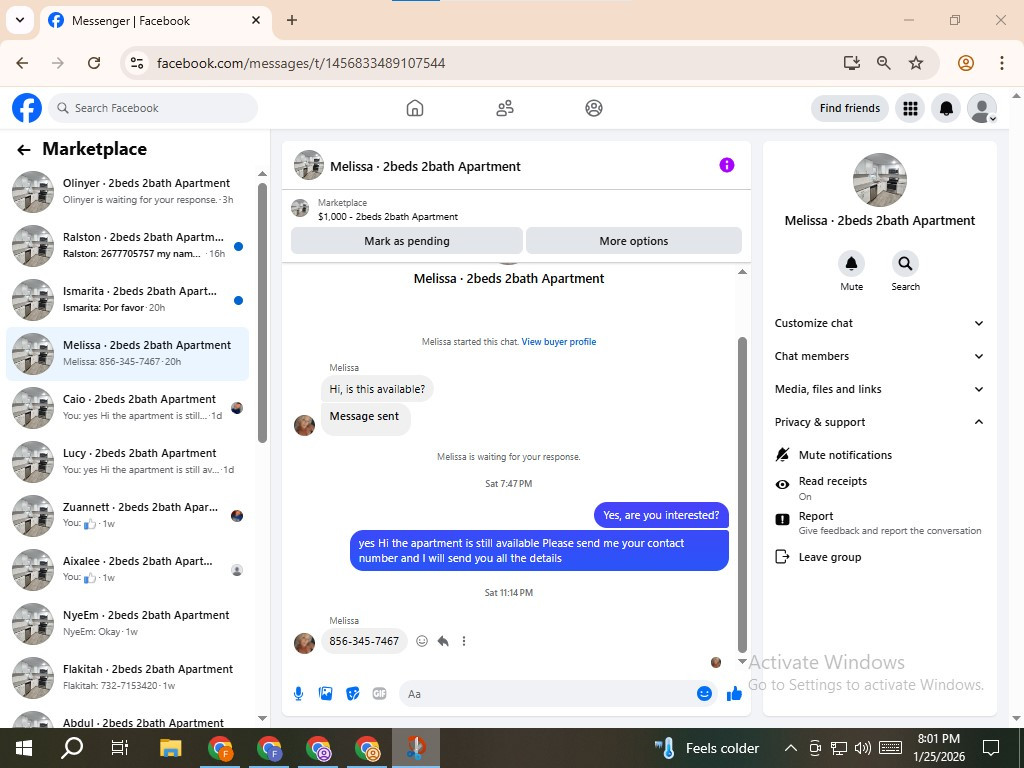
Task: Expand Chat members section
Action: click(878, 356)
